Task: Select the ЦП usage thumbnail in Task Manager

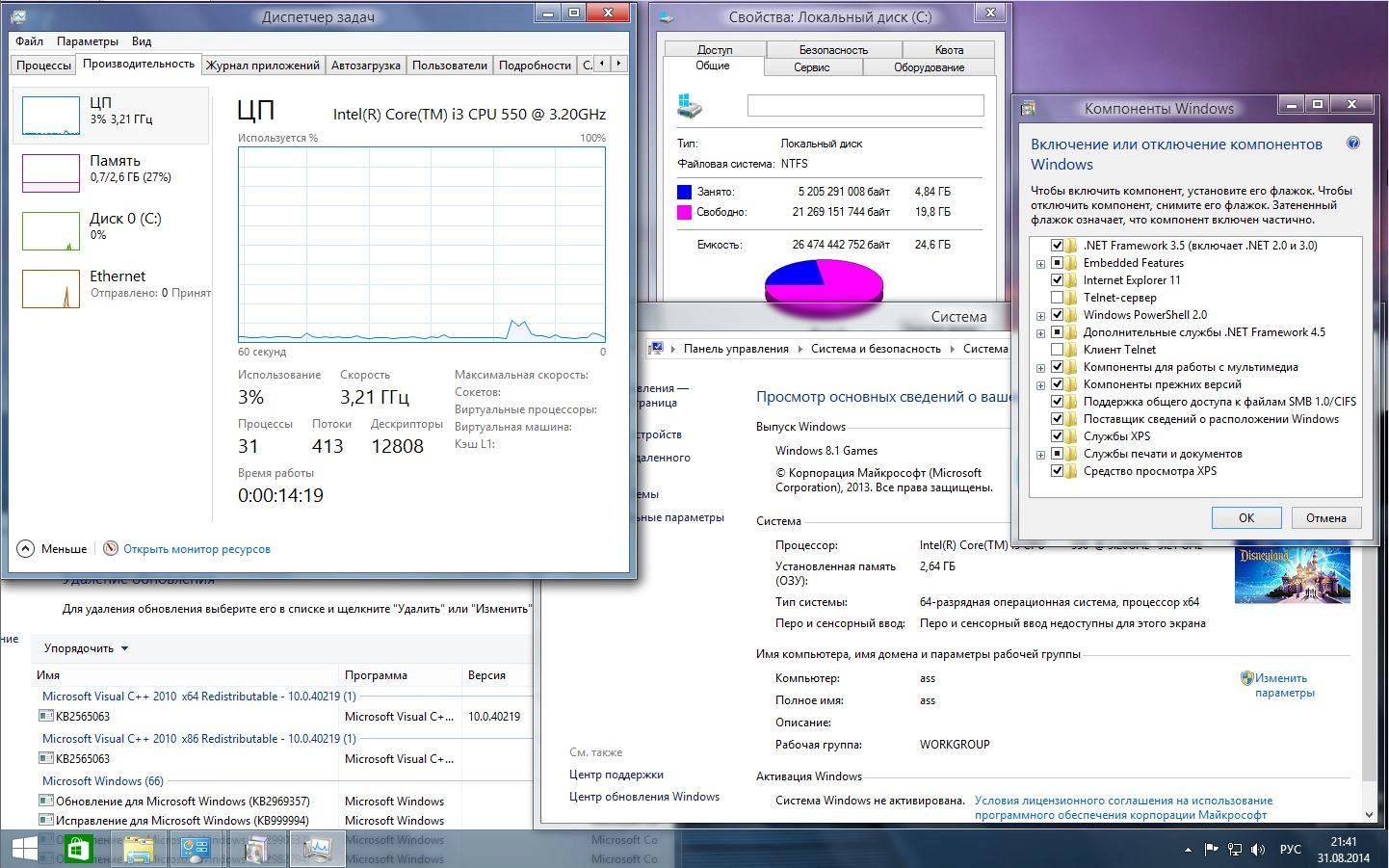Action: point(50,116)
